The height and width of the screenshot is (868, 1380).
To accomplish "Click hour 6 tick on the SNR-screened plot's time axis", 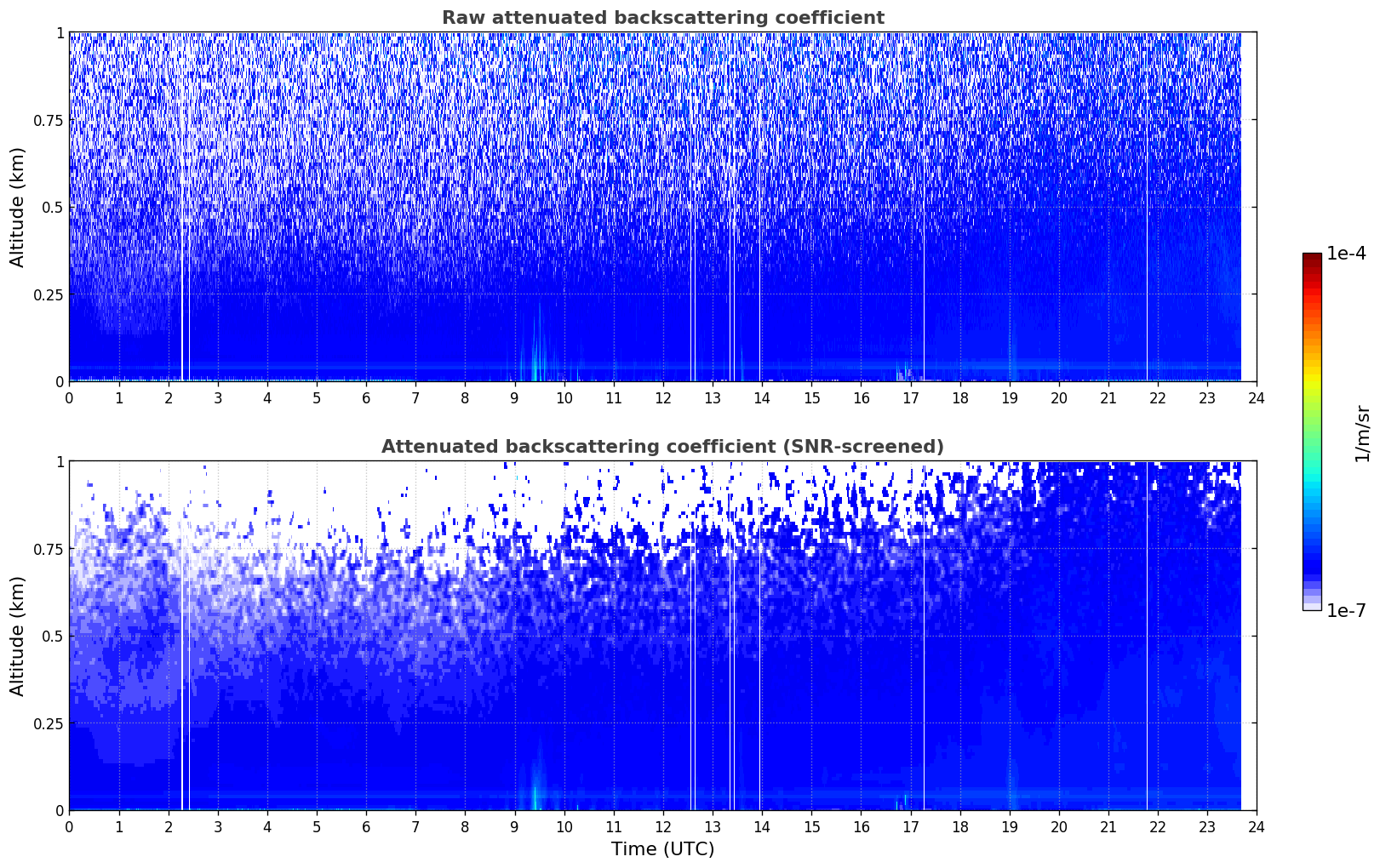I will coord(366,826).
